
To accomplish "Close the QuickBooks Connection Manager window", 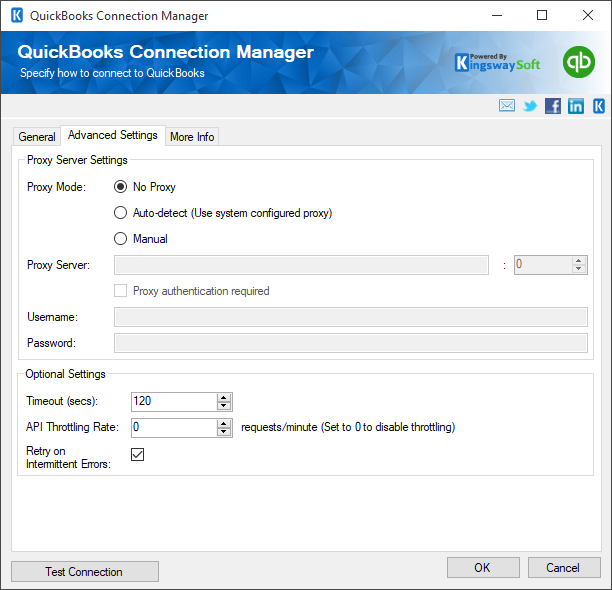I will click(588, 16).
